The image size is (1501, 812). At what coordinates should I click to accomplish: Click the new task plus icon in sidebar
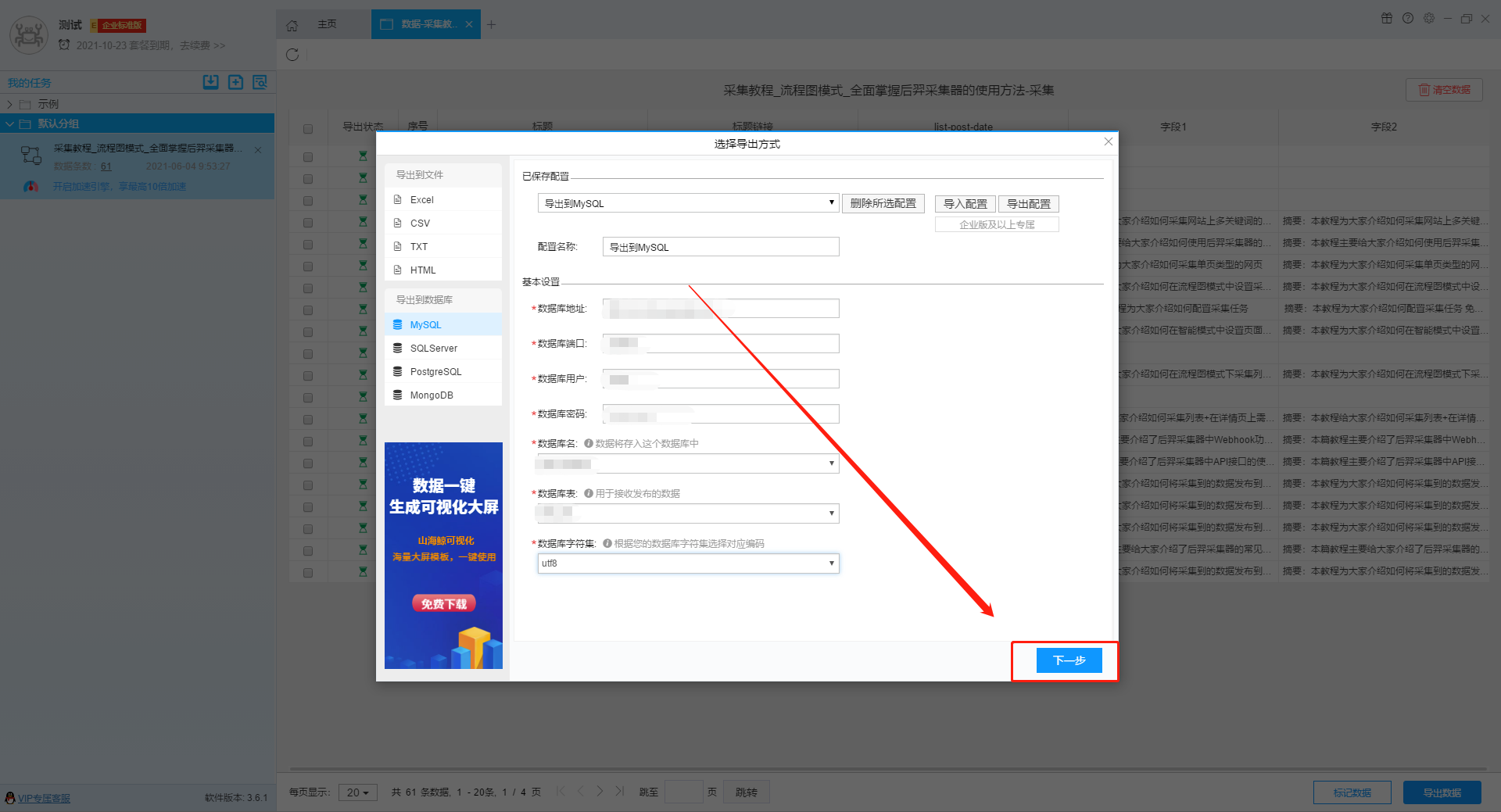point(235,82)
